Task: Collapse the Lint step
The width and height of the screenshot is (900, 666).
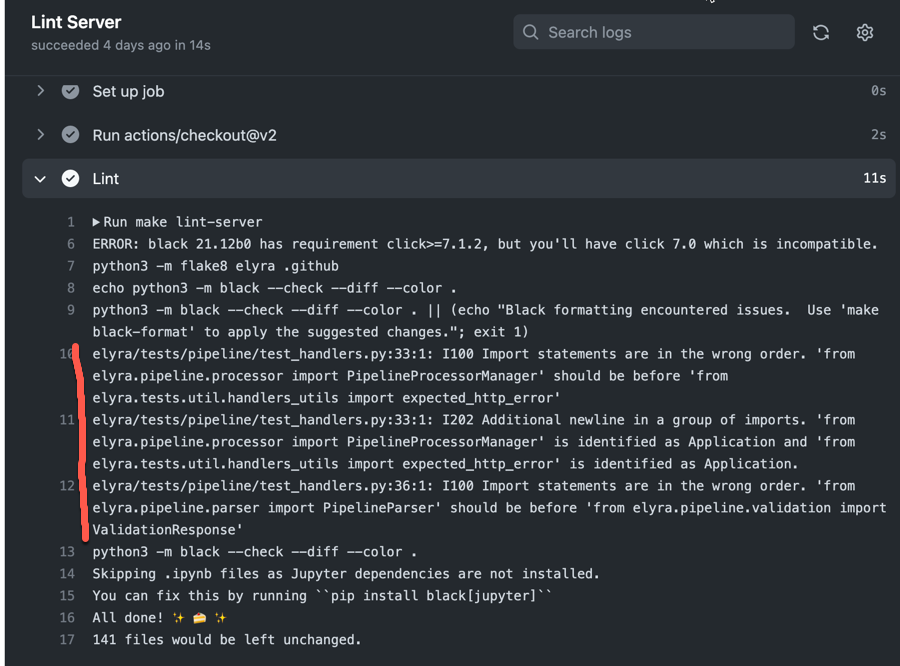Action: coord(40,178)
